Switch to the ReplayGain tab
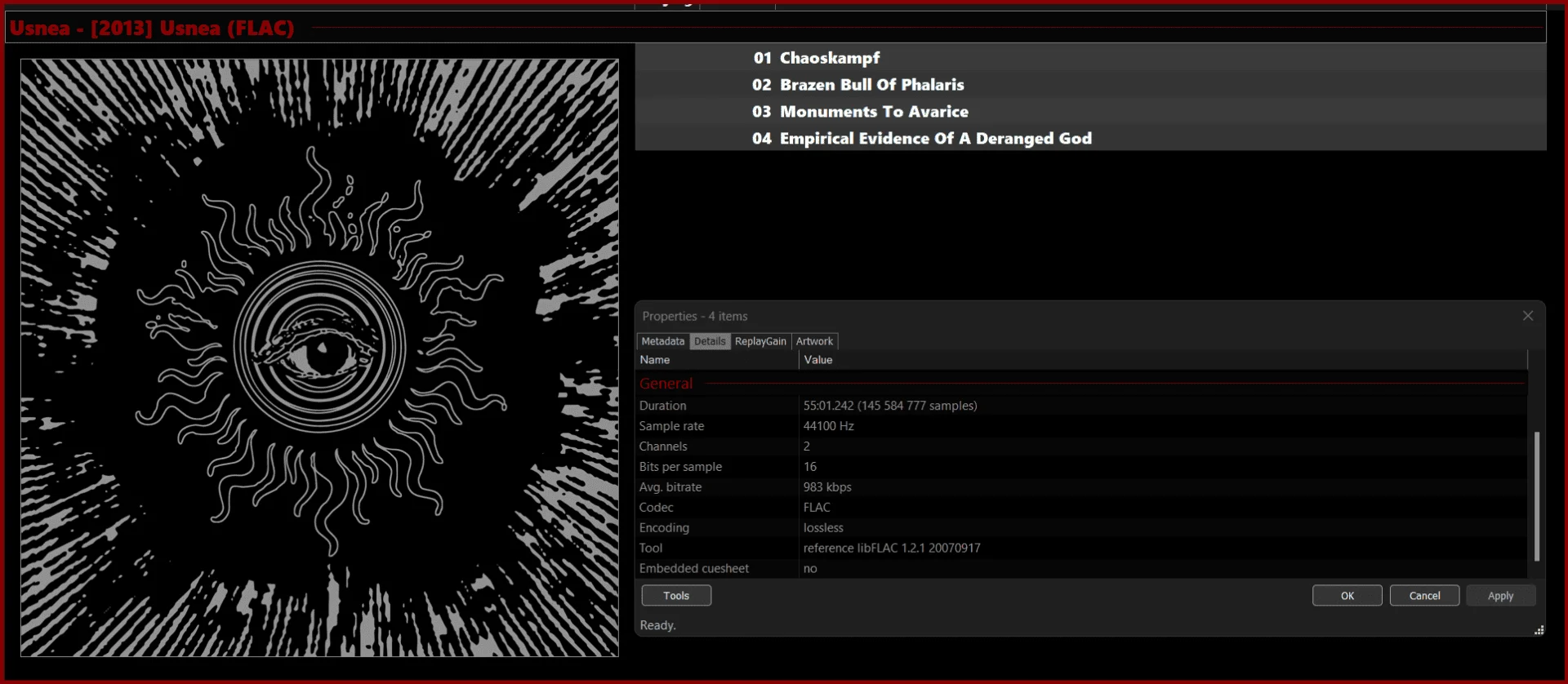The image size is (1568, 684). pos(760,341)
